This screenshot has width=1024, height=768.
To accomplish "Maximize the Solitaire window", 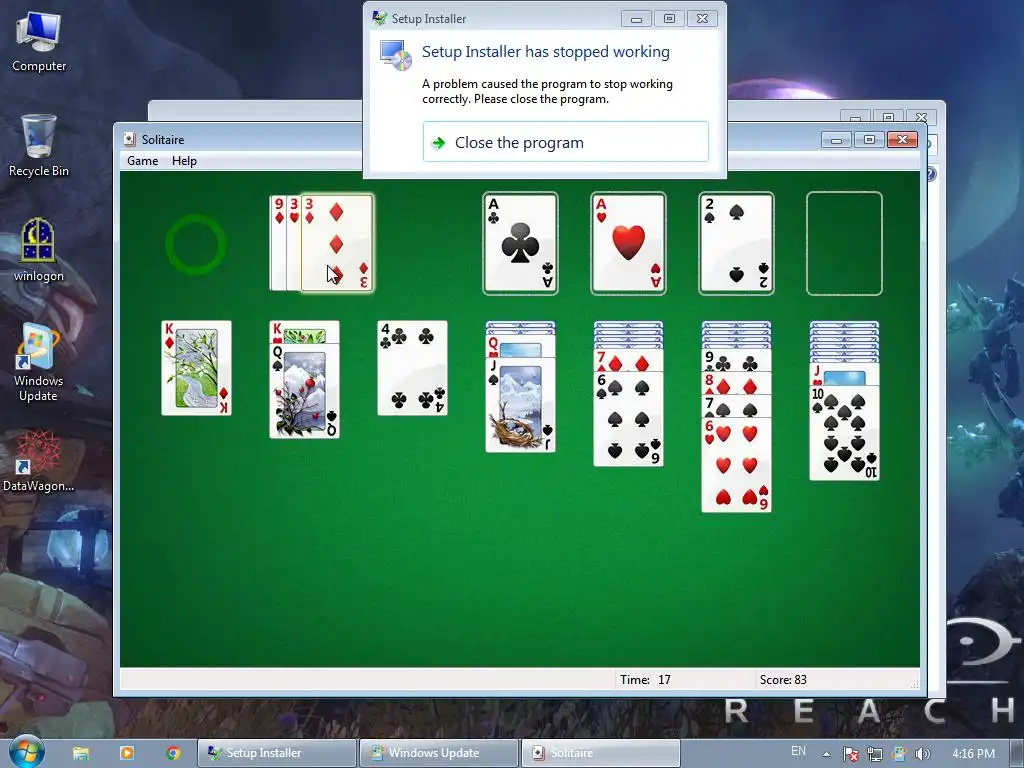I will (x=869, y=140).
